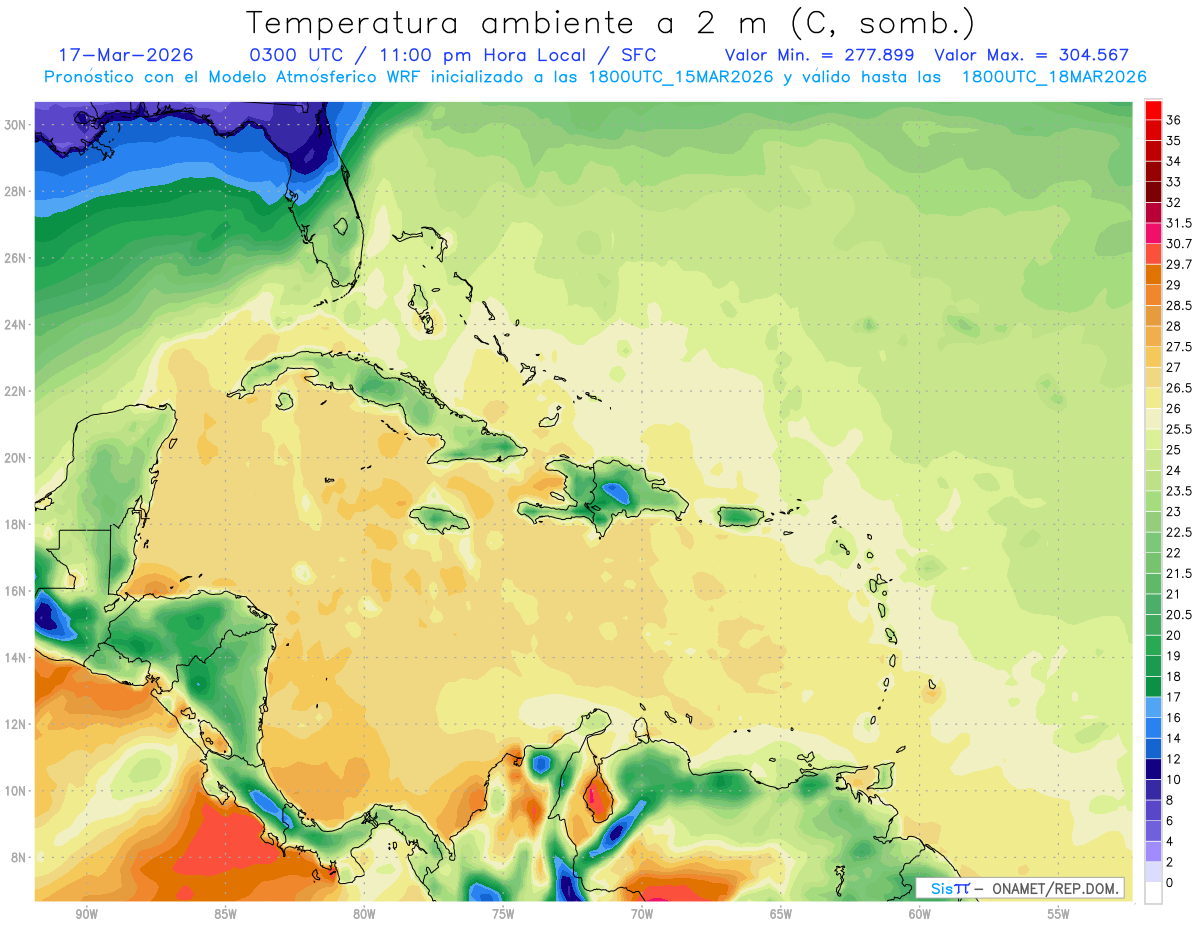Click the '75W' longitude label
1200x927 pixels.
[503, 914]
